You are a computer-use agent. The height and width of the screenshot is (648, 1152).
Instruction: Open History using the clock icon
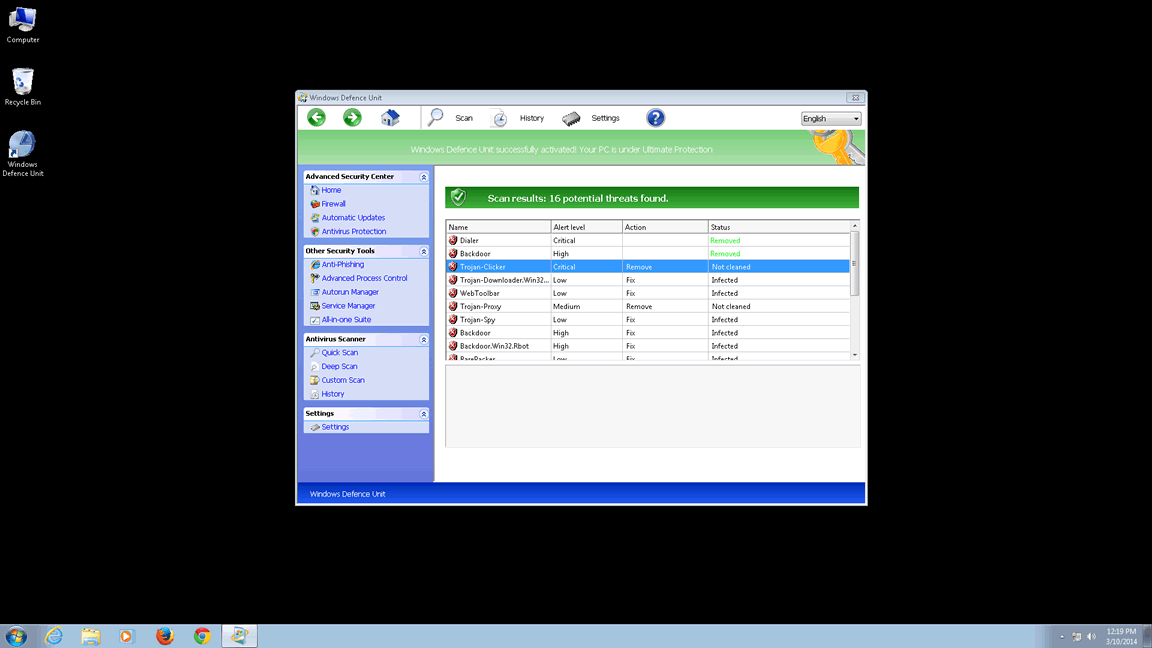[499, 119]
